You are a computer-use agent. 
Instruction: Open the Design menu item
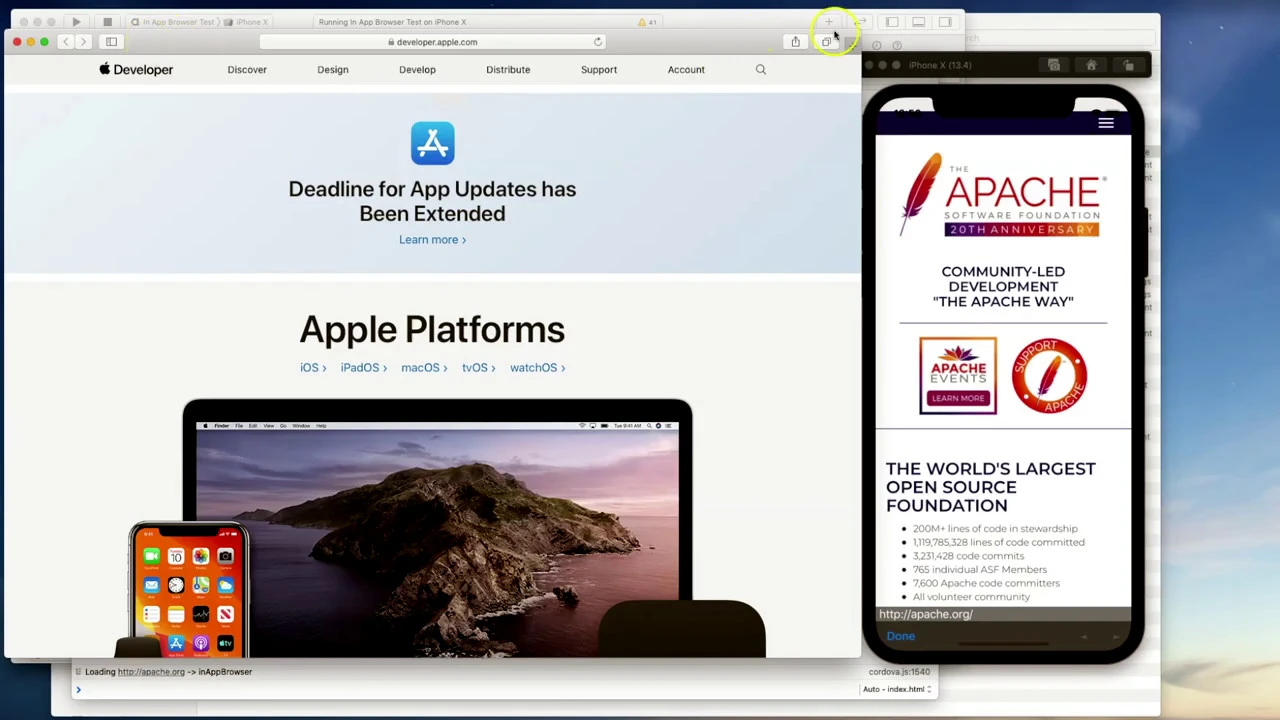[x=333, y=70]
